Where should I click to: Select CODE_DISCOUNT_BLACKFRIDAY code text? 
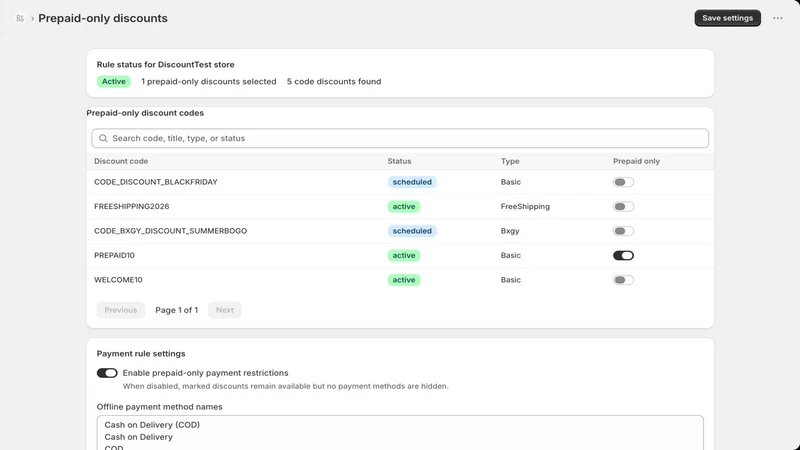[156, 182]
